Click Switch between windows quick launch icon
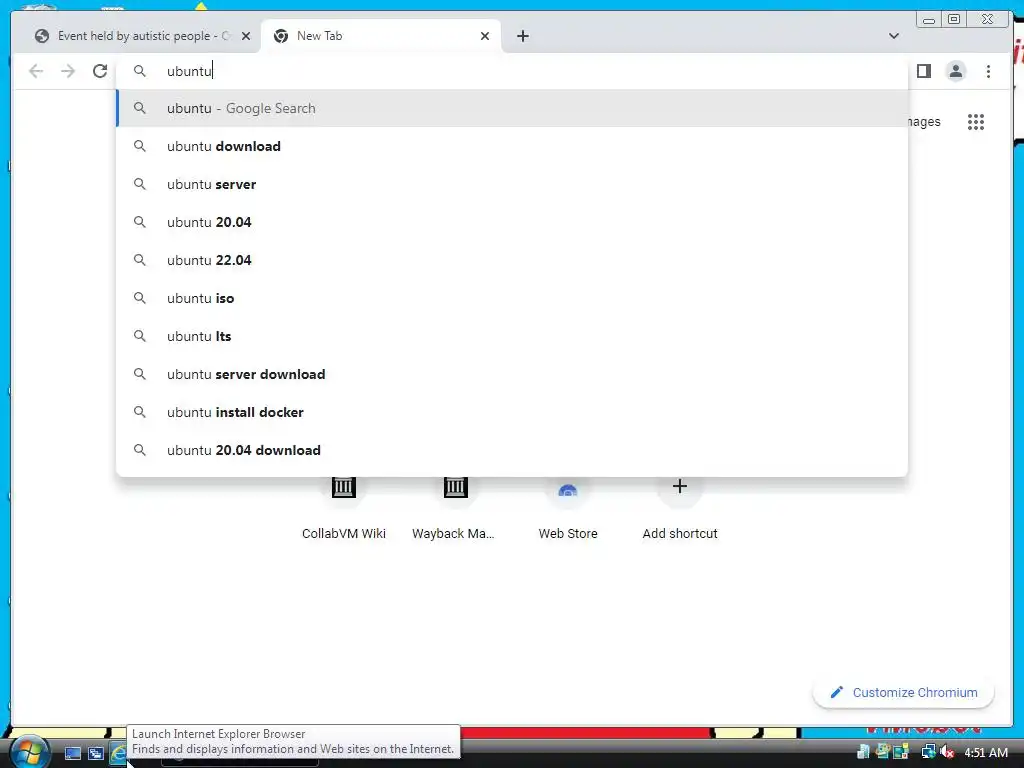This screenshot has height=768, width=1024. [x=95, y=753]
